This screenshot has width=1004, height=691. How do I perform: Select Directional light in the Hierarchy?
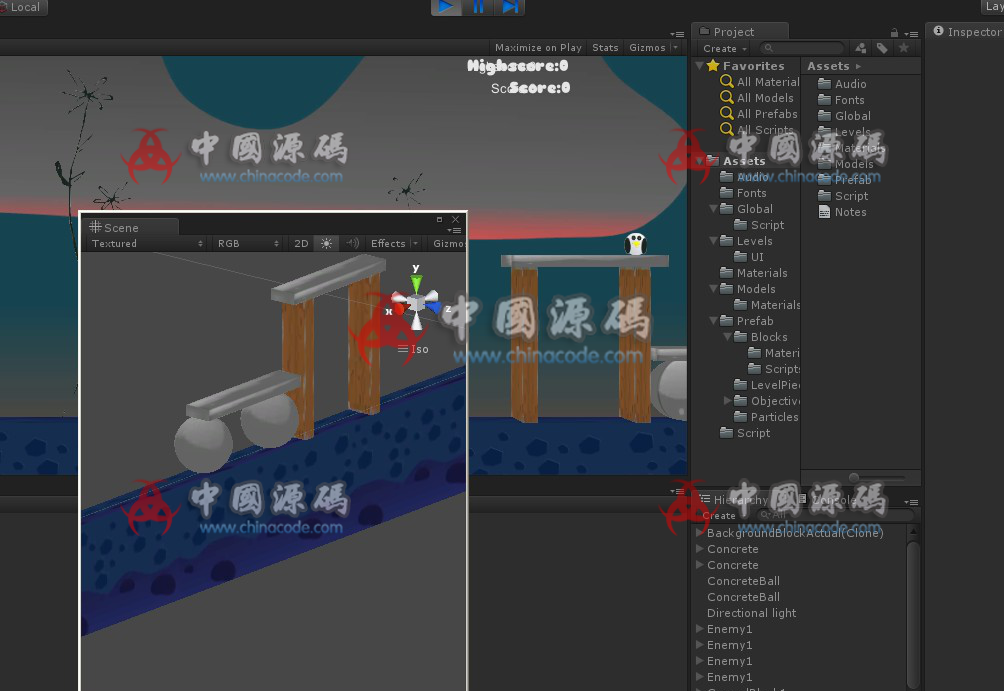(x=751, y=613)
